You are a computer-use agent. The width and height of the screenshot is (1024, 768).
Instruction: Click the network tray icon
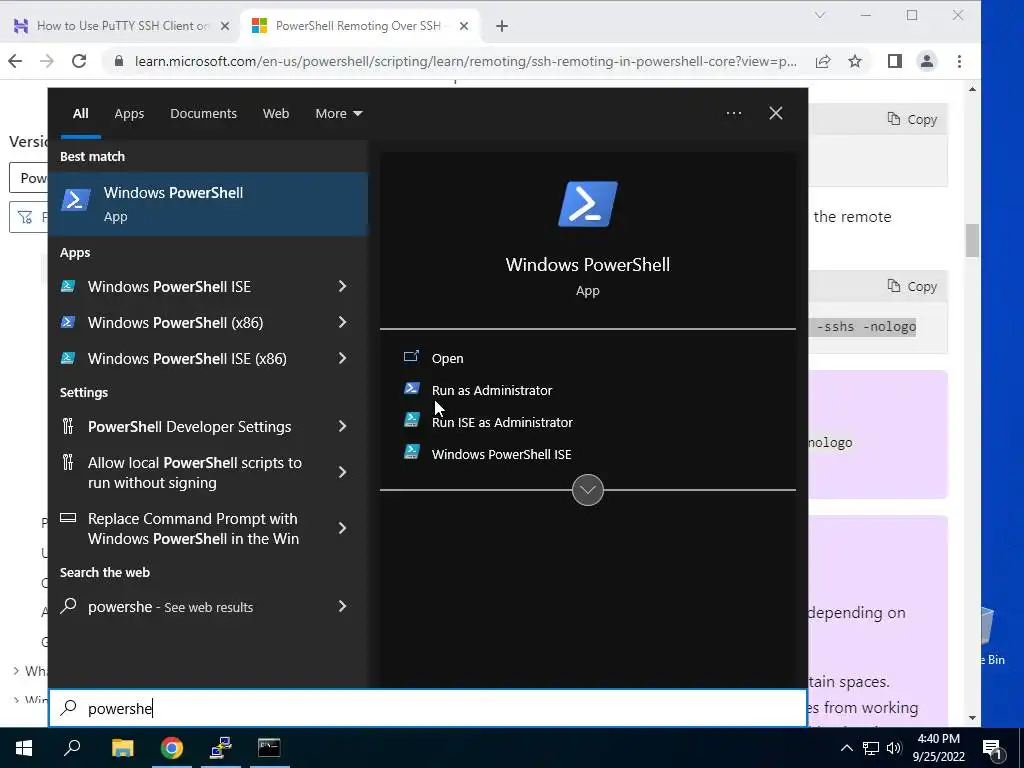click(871, 748)
